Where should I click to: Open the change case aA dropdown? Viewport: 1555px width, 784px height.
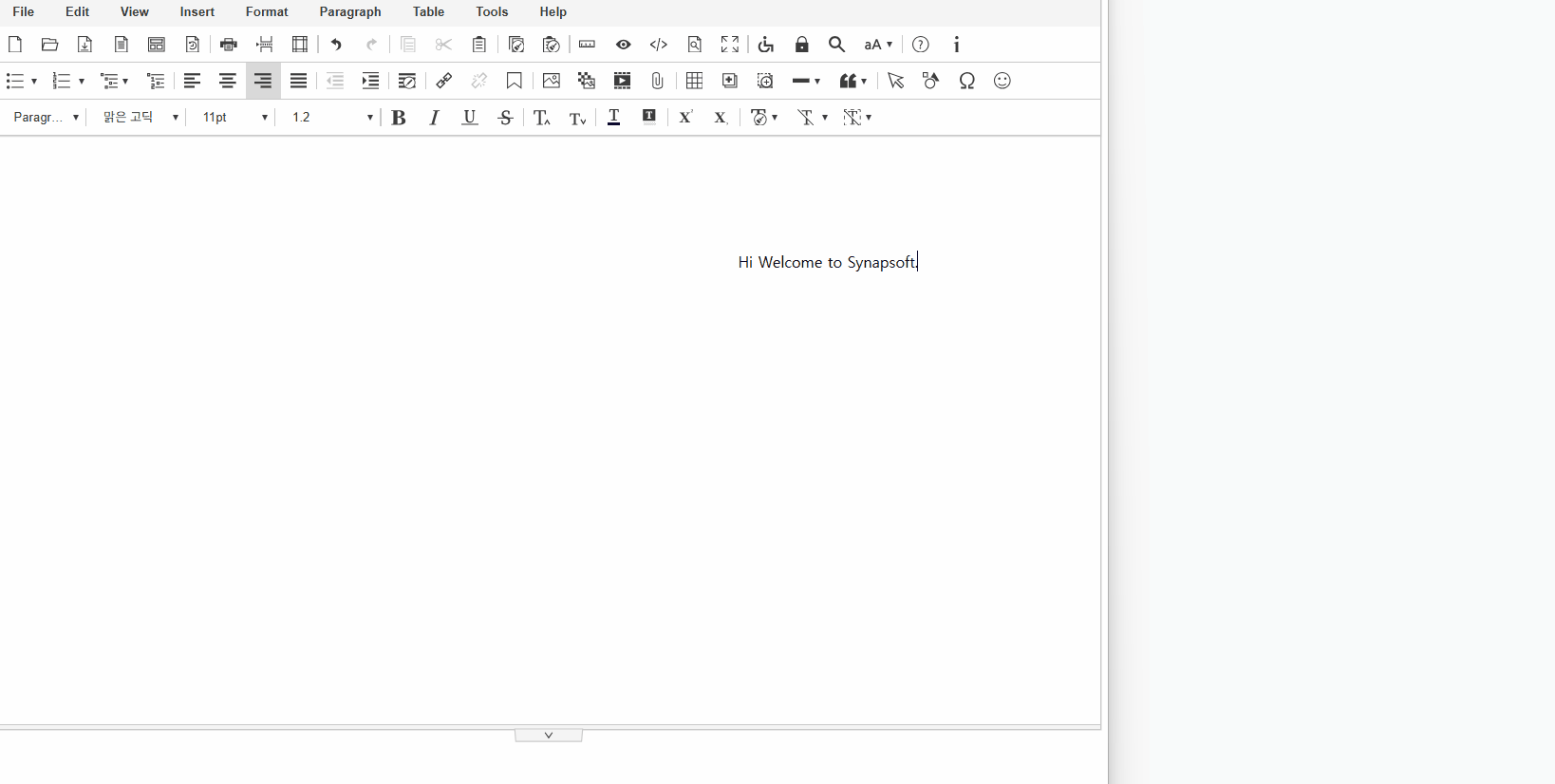pyautogui.click(x=878, y=45)
